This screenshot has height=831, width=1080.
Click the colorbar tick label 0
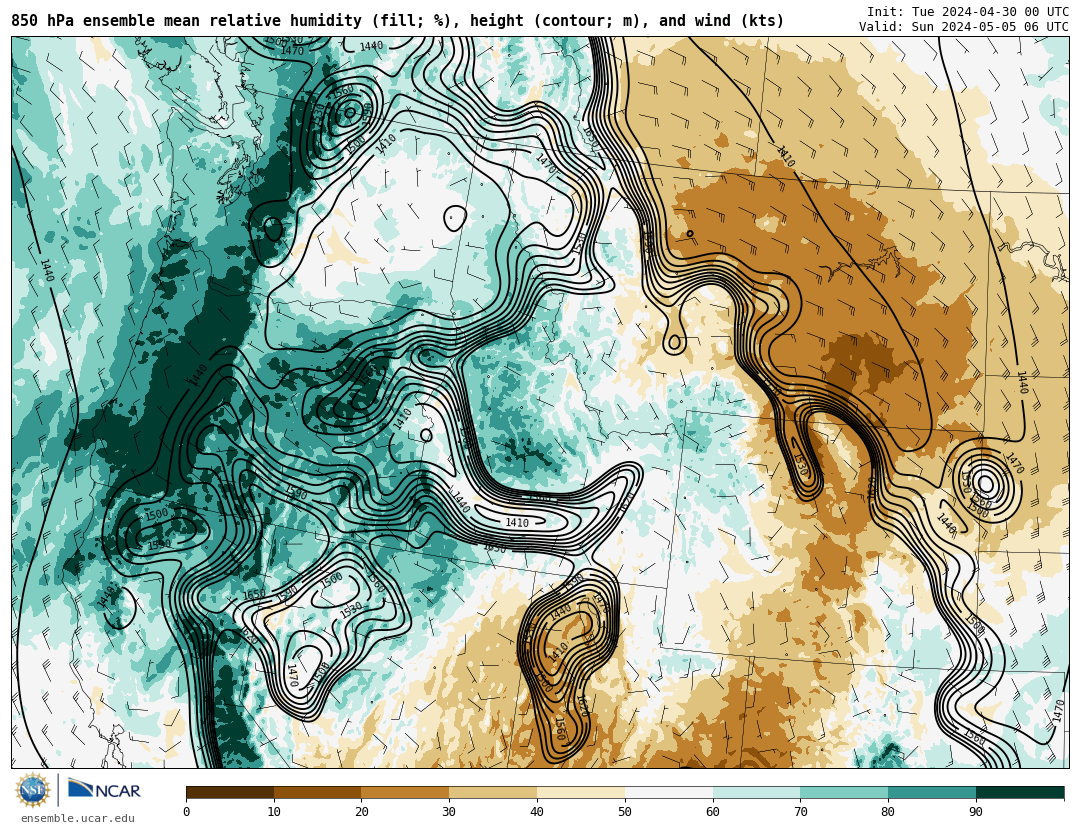tap(187, 812)
